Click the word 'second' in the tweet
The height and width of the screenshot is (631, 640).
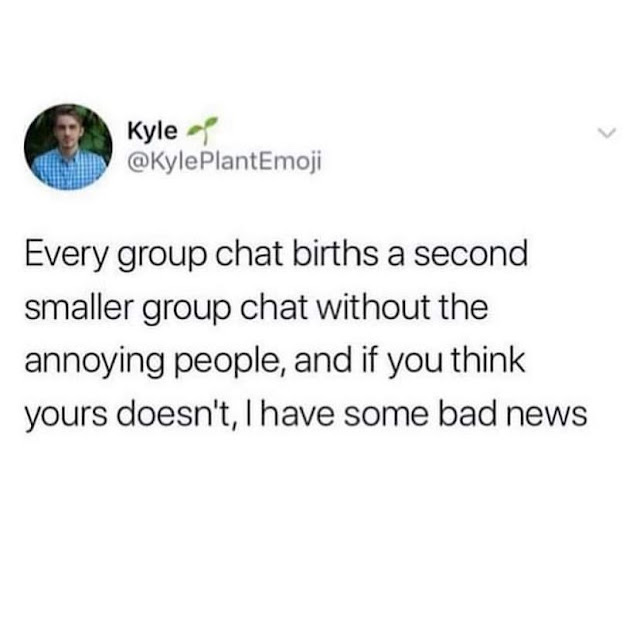pyautogui.click(x=471, y=254)
